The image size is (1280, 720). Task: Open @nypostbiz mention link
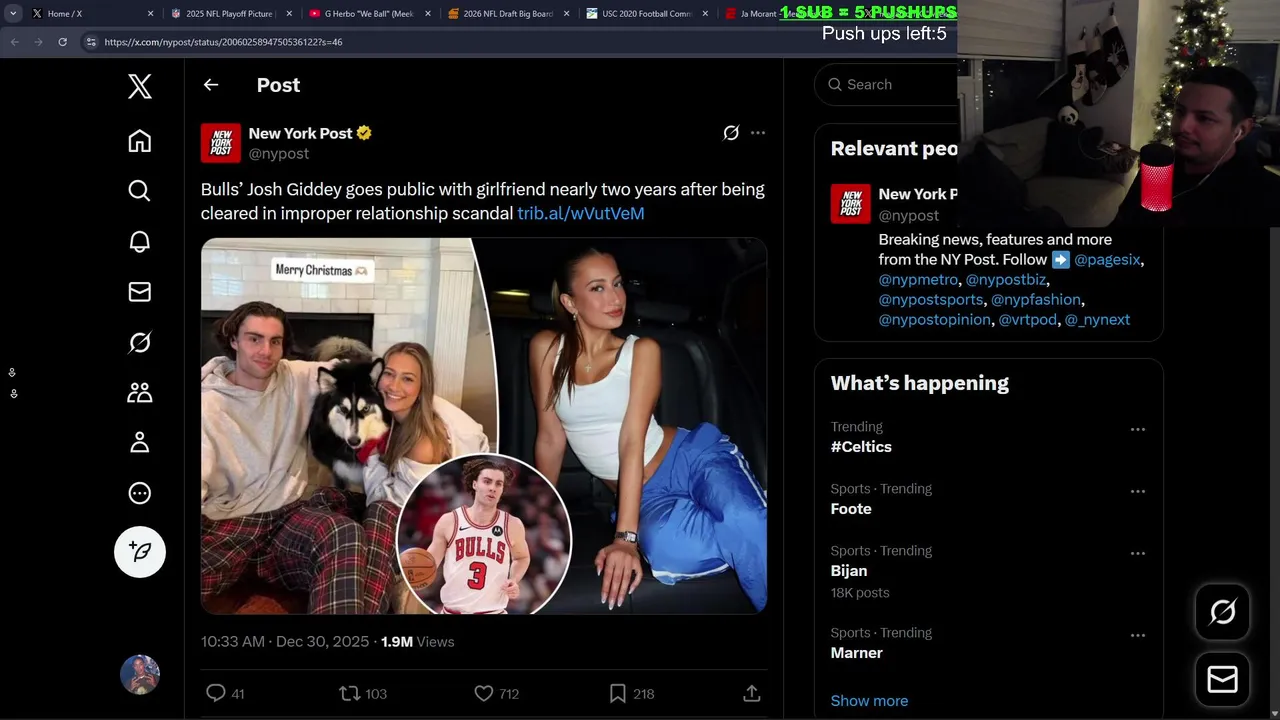(1006, 280)
